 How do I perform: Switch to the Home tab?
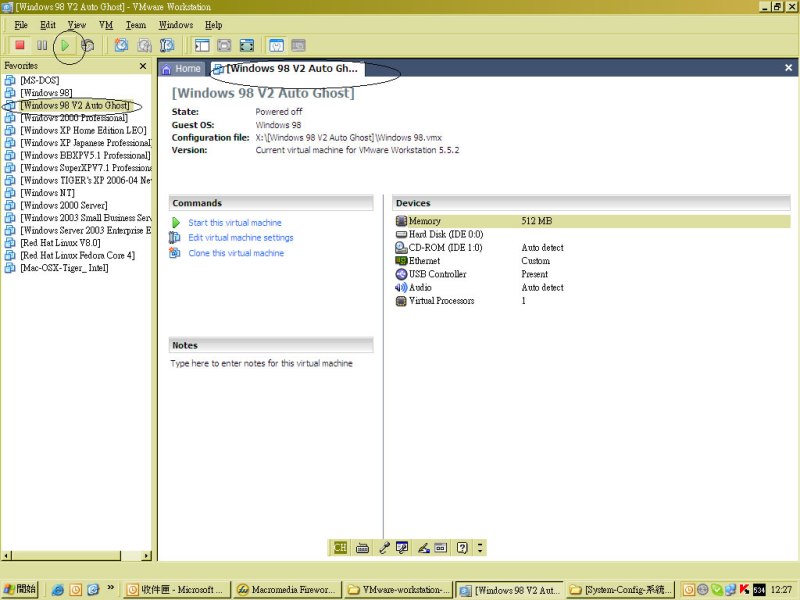pyautogui.click(x=182, y=69)
